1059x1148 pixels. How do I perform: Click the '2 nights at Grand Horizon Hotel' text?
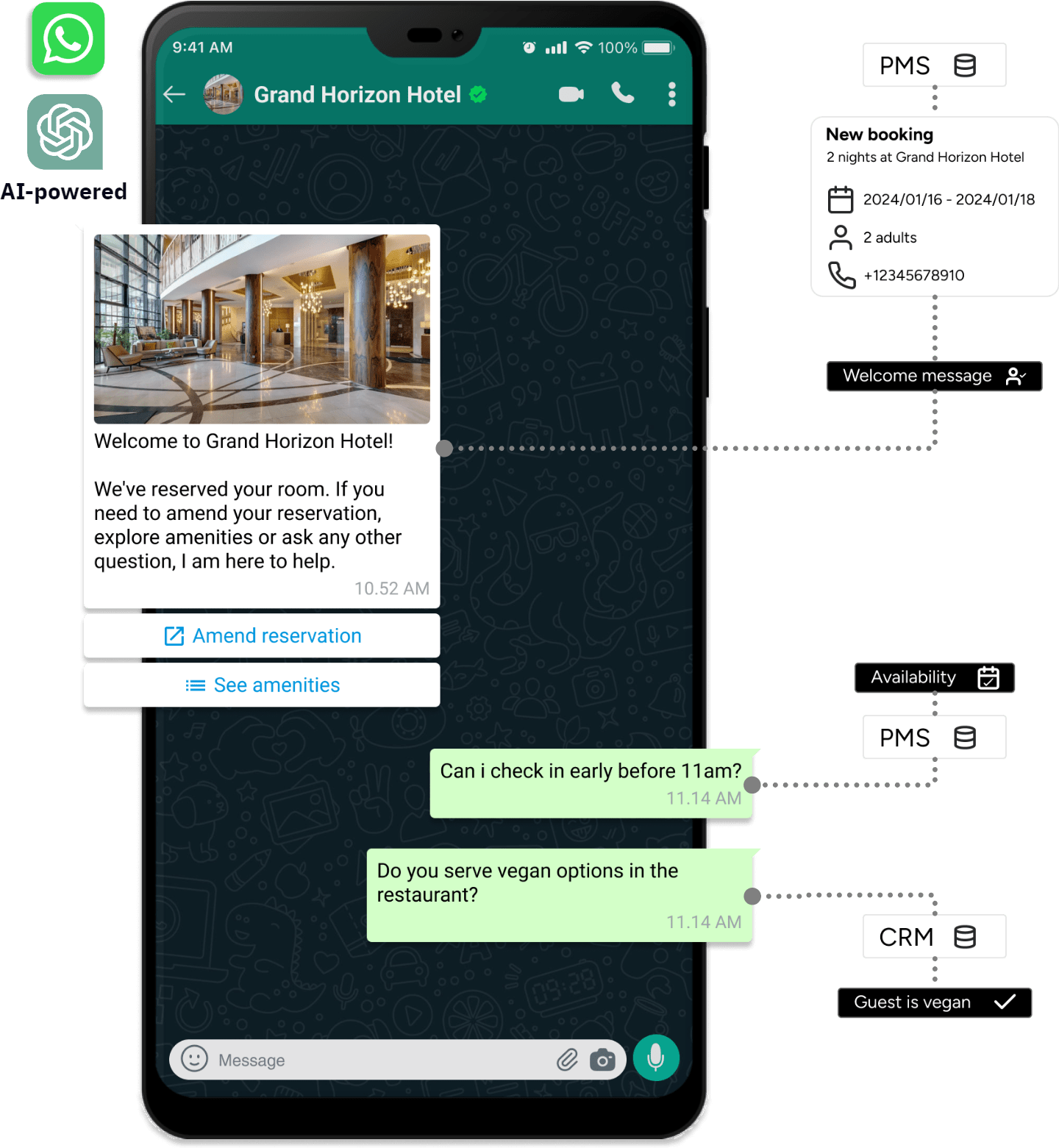click(x=925, y=157)
